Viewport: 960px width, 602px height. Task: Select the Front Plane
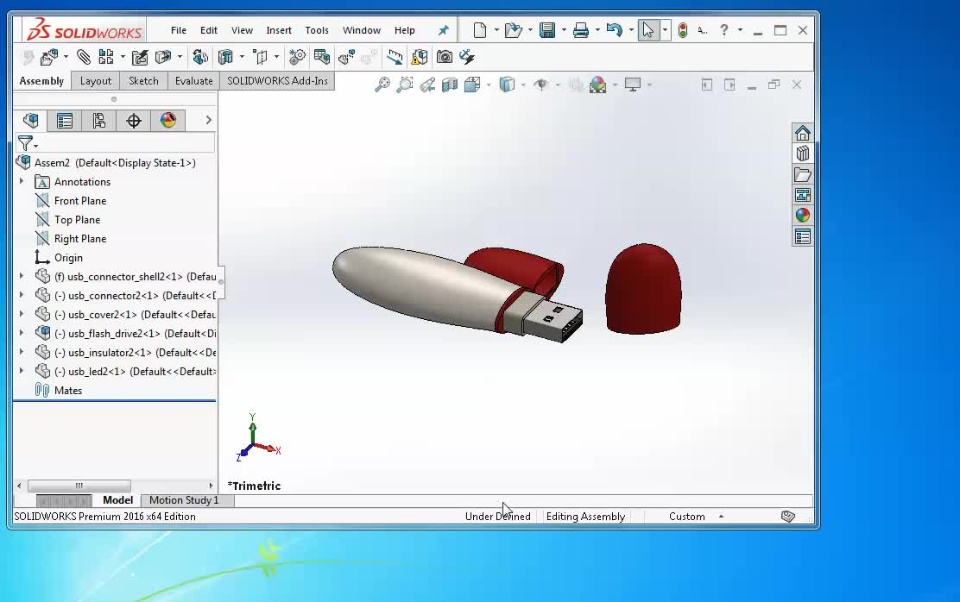click(x=80, y=200)
